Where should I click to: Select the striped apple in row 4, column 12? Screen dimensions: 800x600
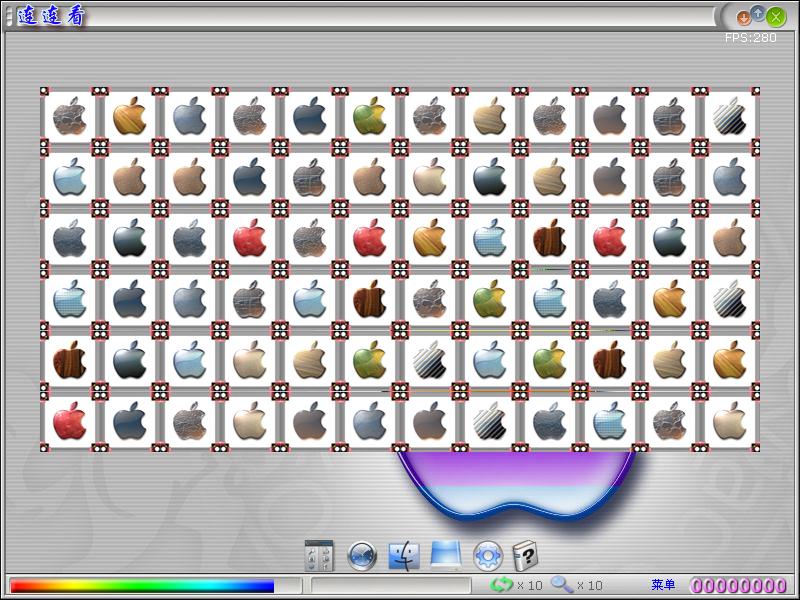[x=730, y=299]
